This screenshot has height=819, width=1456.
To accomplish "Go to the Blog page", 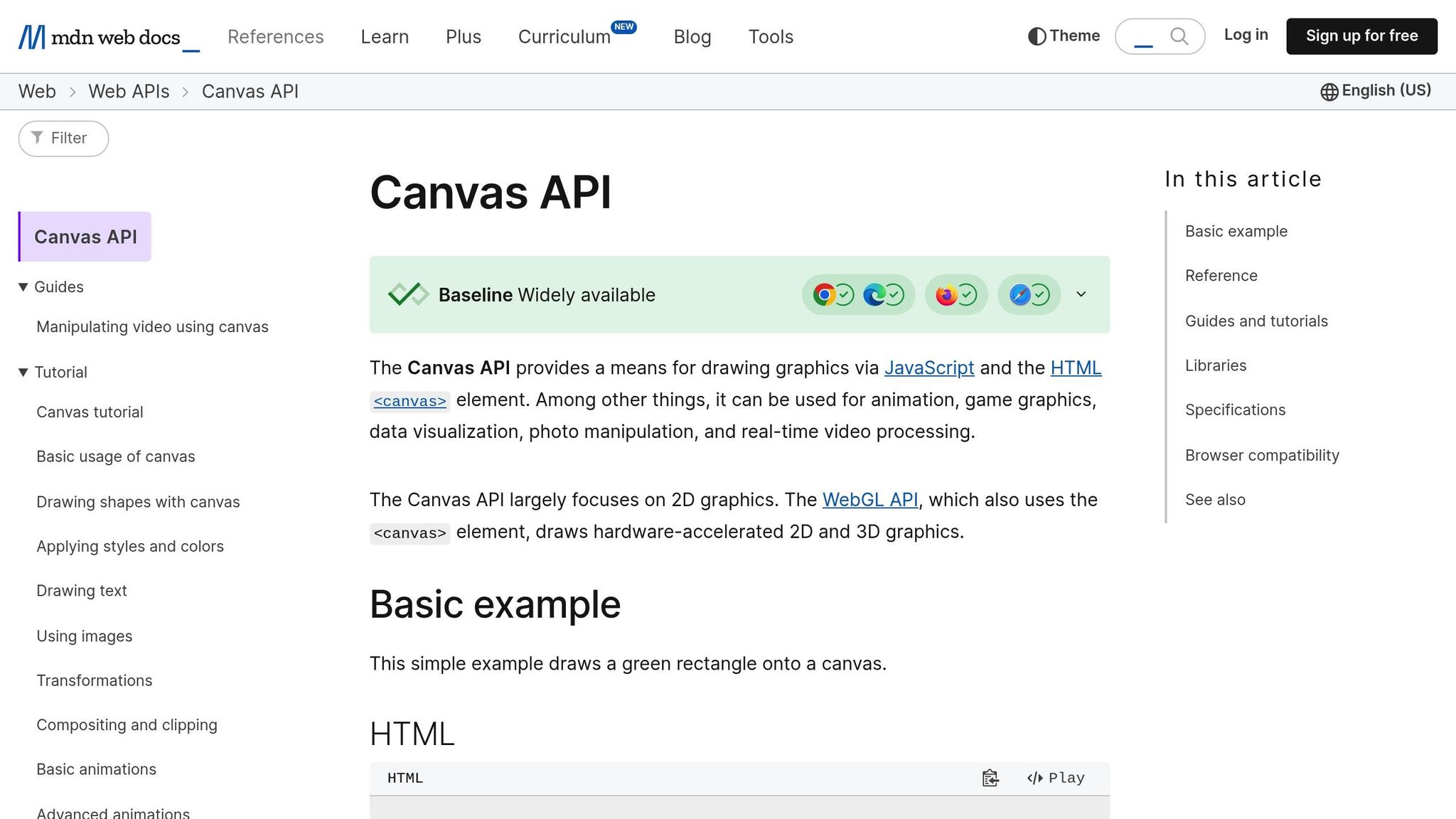I will pos(692,37).
